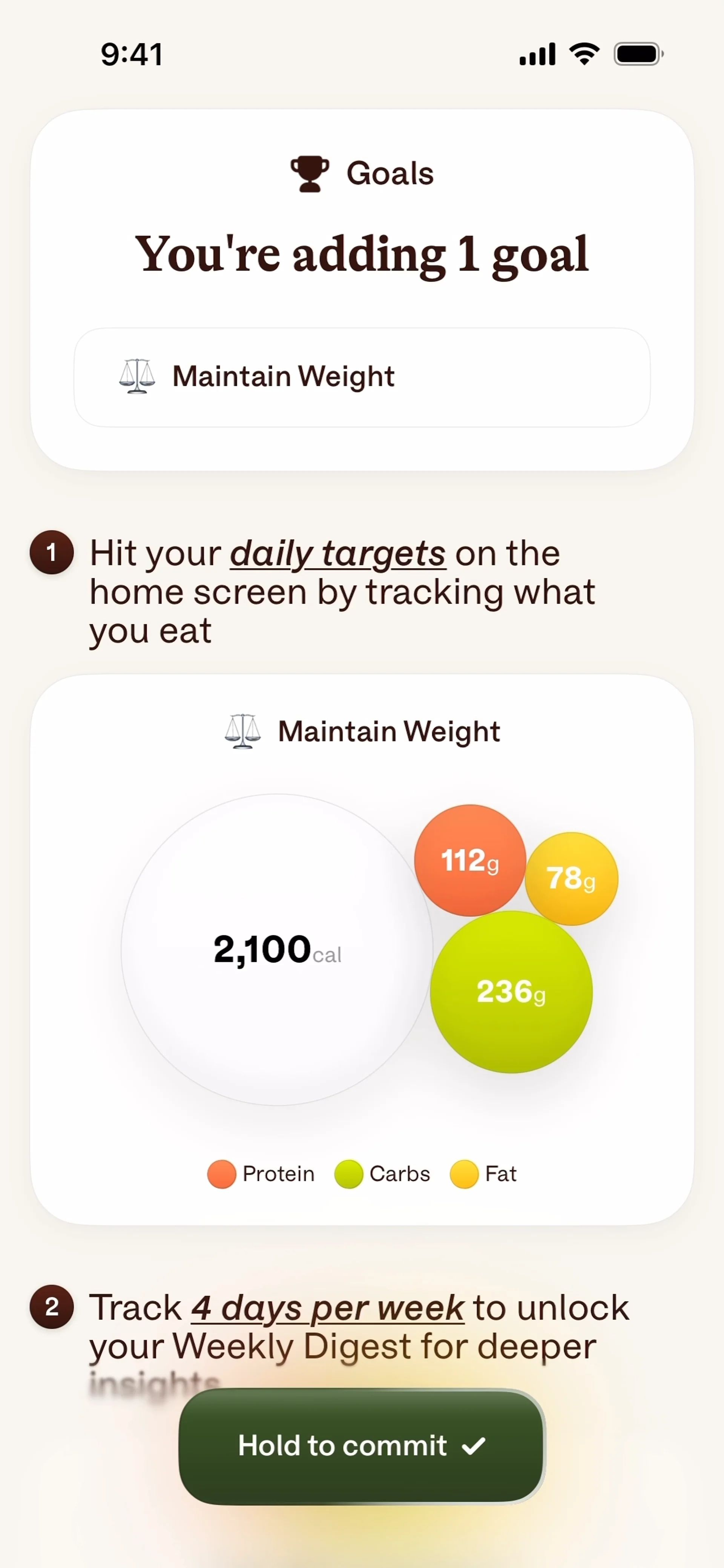
Task: Tap the Goals trophy icon
Action: pyautogui.click(x=309, y=174)
